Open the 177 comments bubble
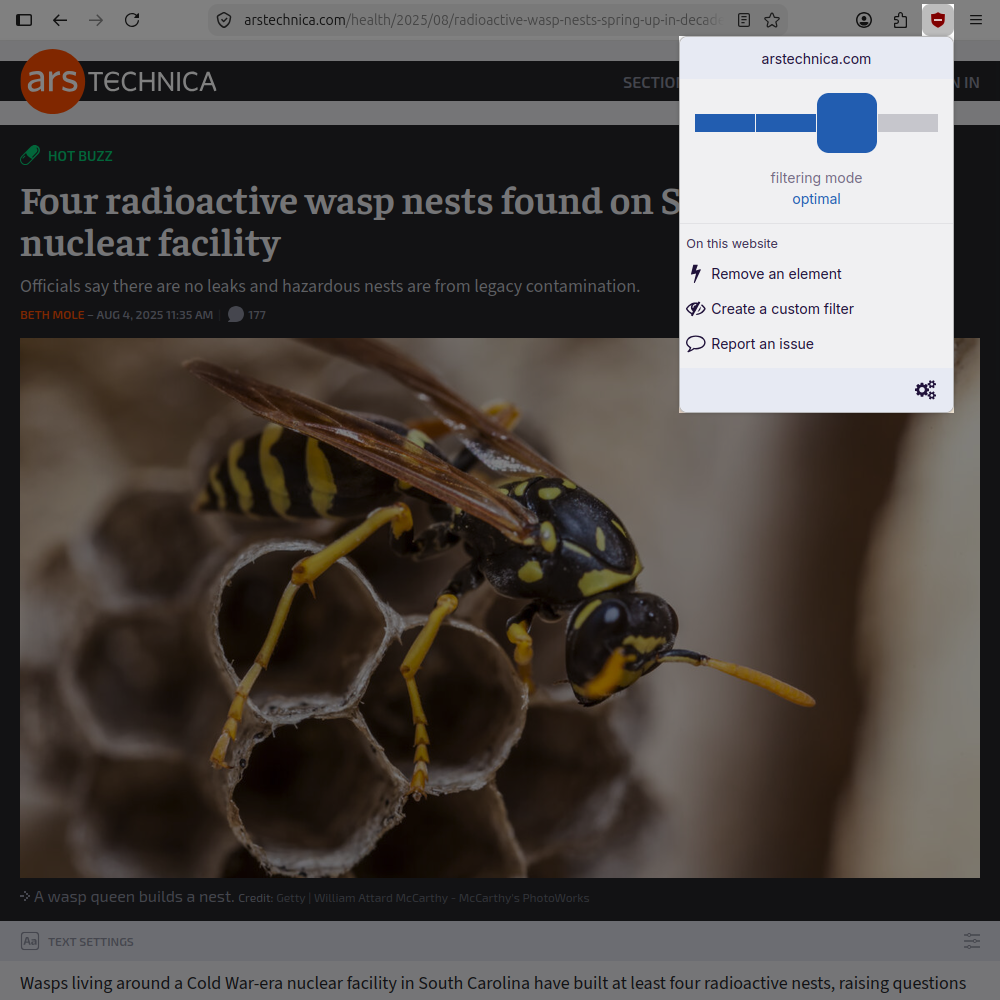The height and width of the screenshot is (1000, 1000). [x=247, y=314]
